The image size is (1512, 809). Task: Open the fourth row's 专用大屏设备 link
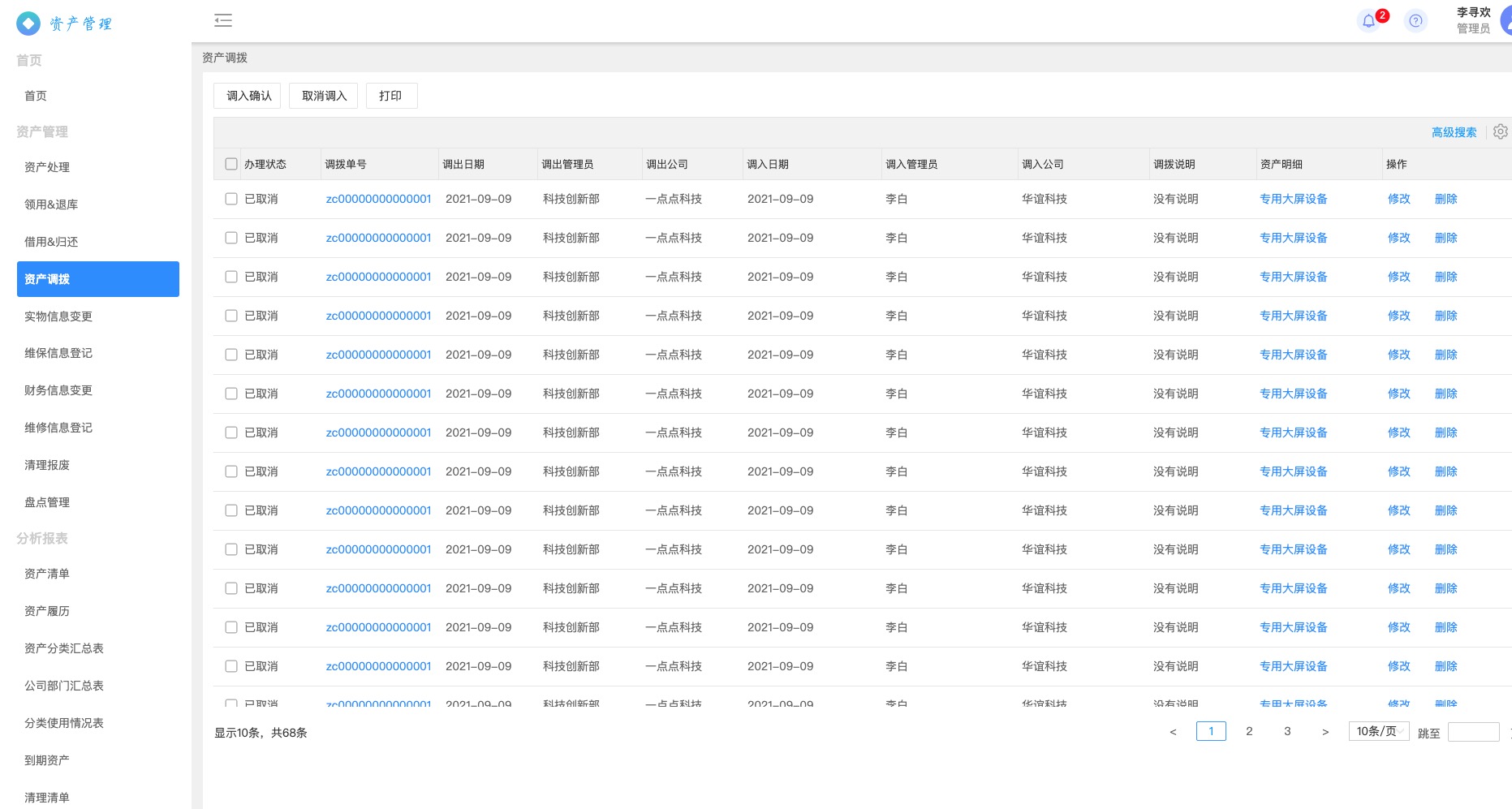[1294, 316]
